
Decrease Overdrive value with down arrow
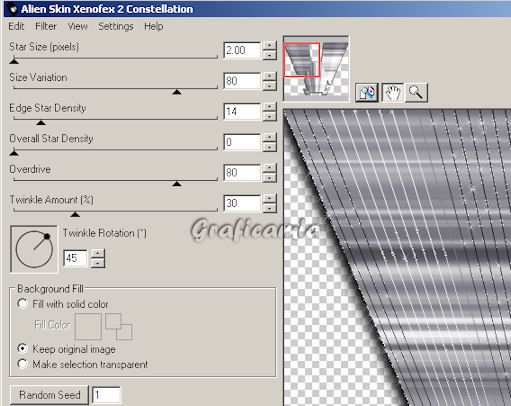(269, 178)
